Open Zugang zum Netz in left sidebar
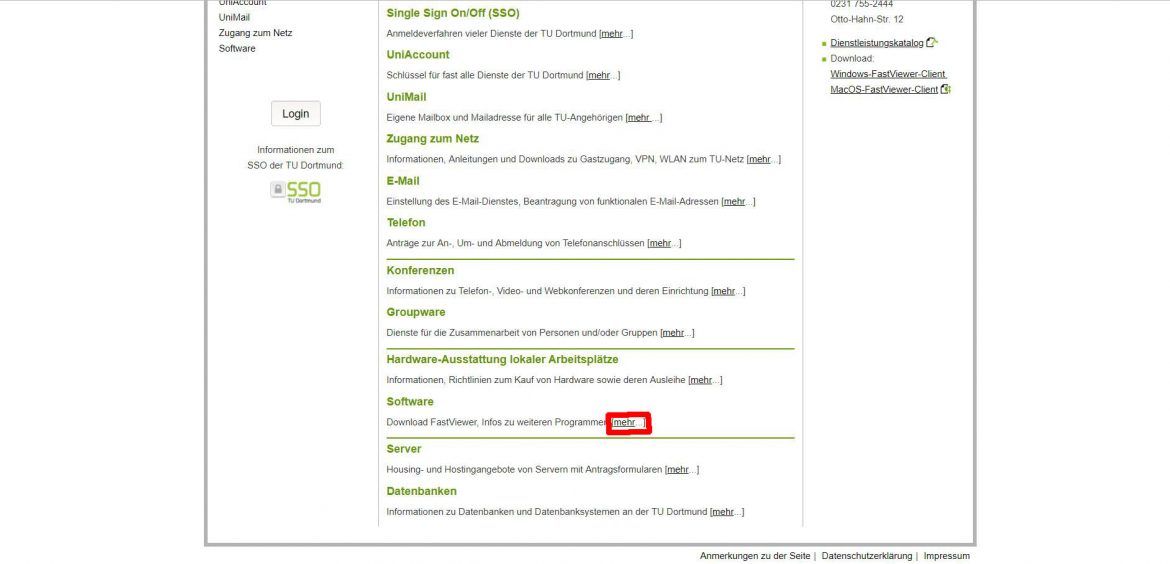Screen dimensions: 1170x564 point(255,33)
